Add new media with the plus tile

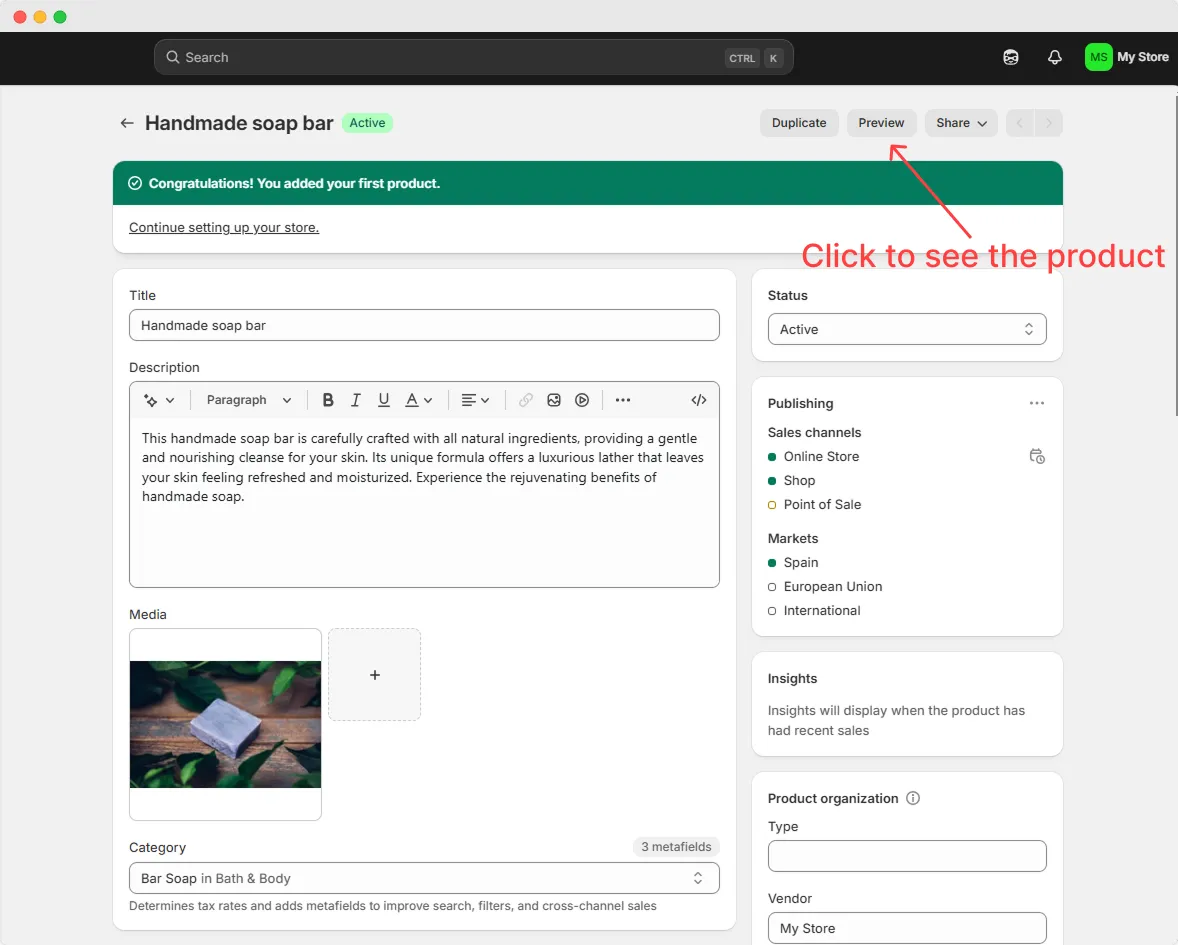[x=374, y=674]
